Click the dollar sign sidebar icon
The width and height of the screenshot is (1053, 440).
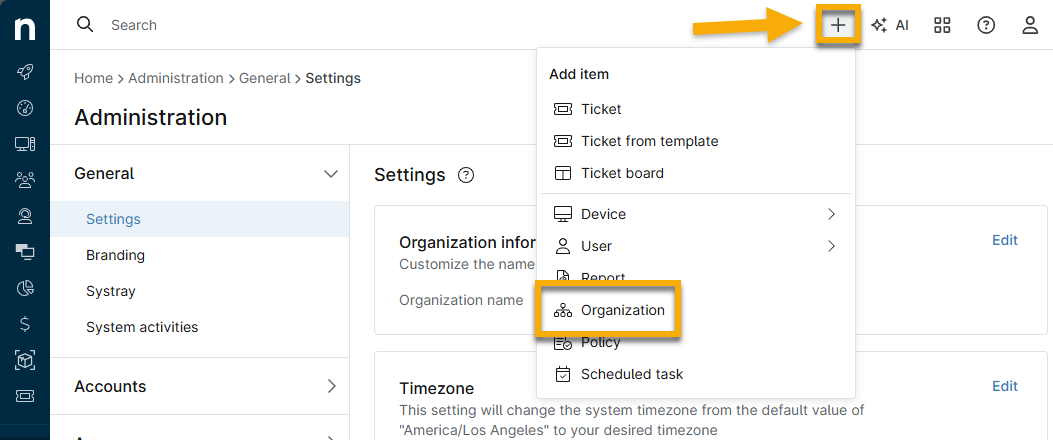25,324
